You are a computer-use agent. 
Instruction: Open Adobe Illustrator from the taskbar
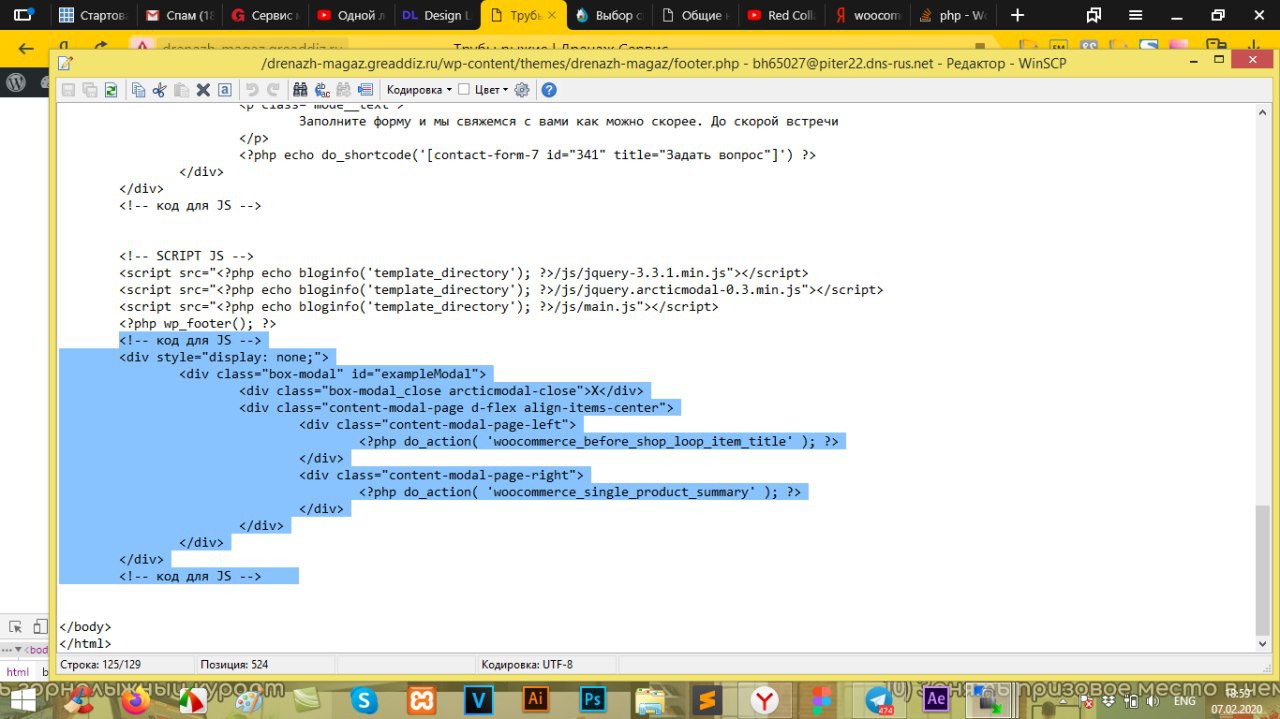point(535,699)
